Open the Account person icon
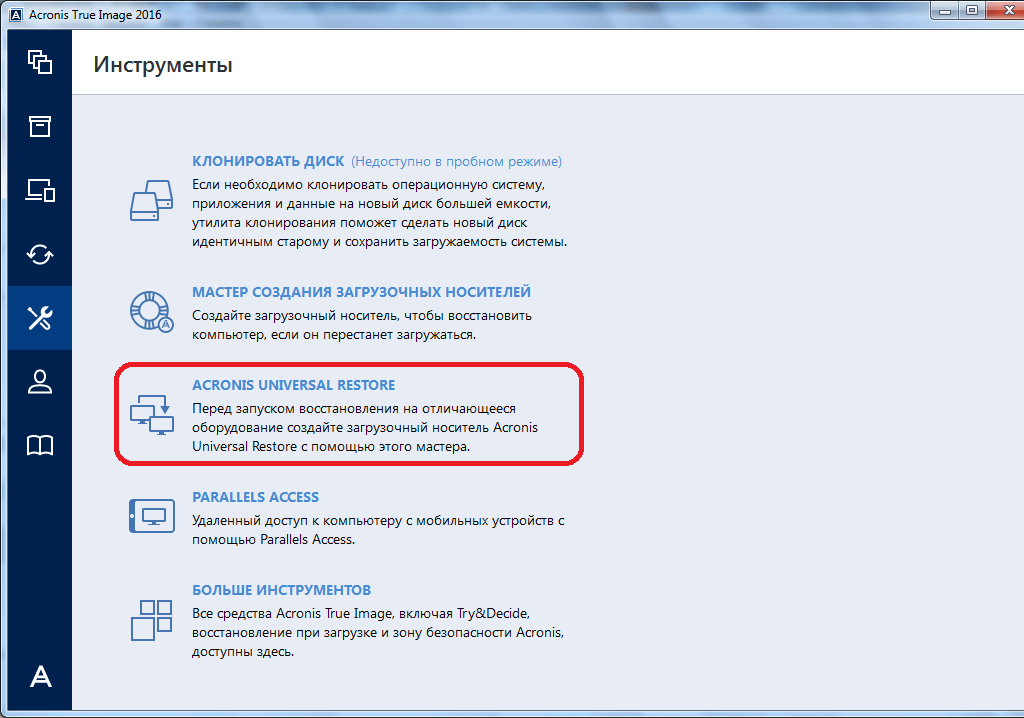This screenshot has width=1024, height=718. (40, 382)
